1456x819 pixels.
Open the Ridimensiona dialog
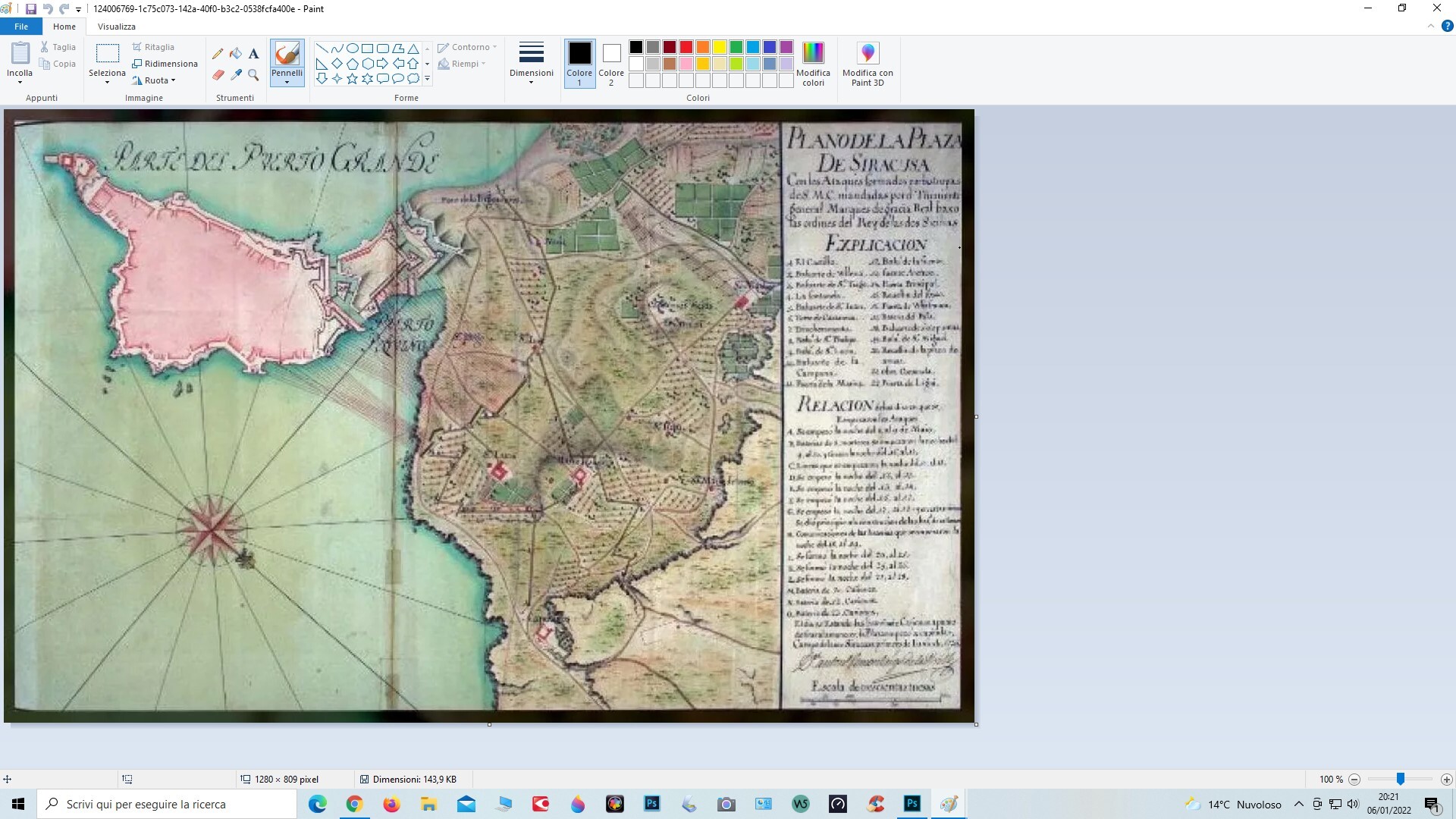coord(165,64)
